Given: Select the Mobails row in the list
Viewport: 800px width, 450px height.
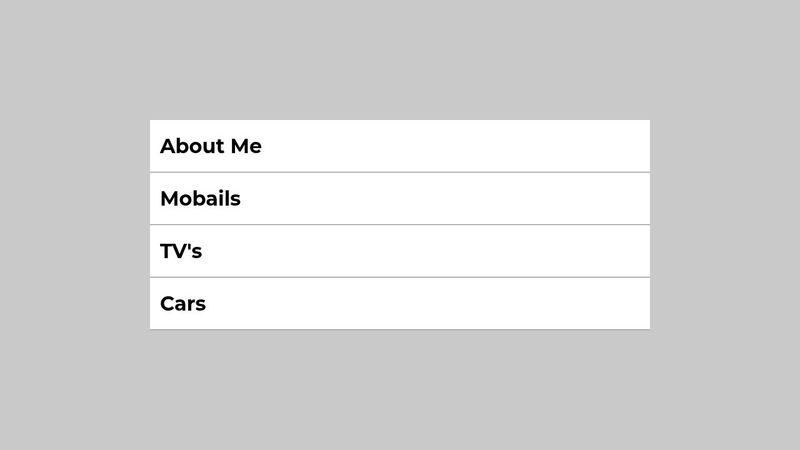Looking at the screenshot, I should click(400, 199).
